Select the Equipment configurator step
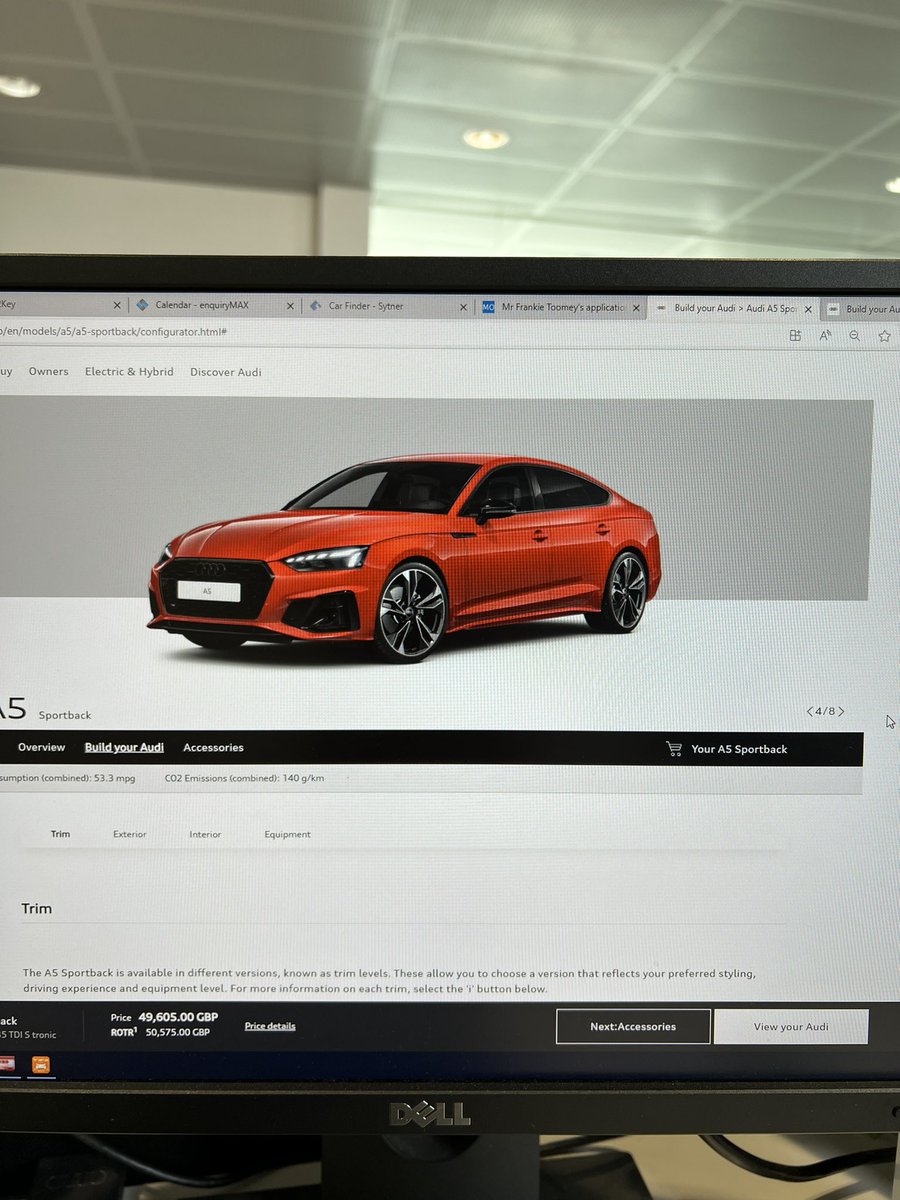The image size is (900, 1200). point(287,834)
